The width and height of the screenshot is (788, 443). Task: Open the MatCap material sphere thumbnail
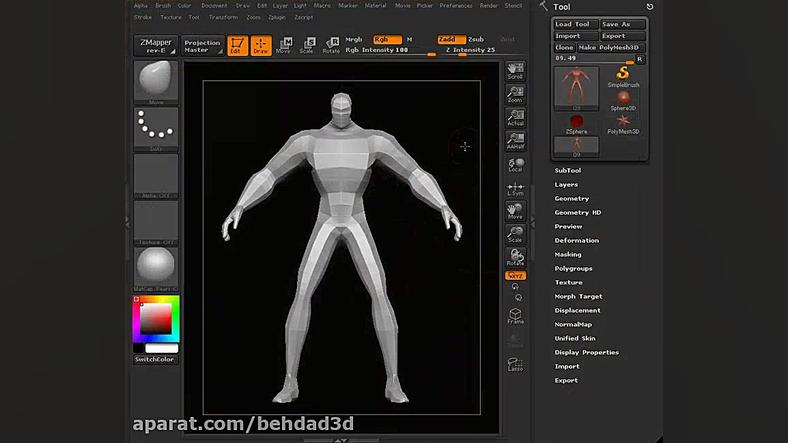click(155, 268)
